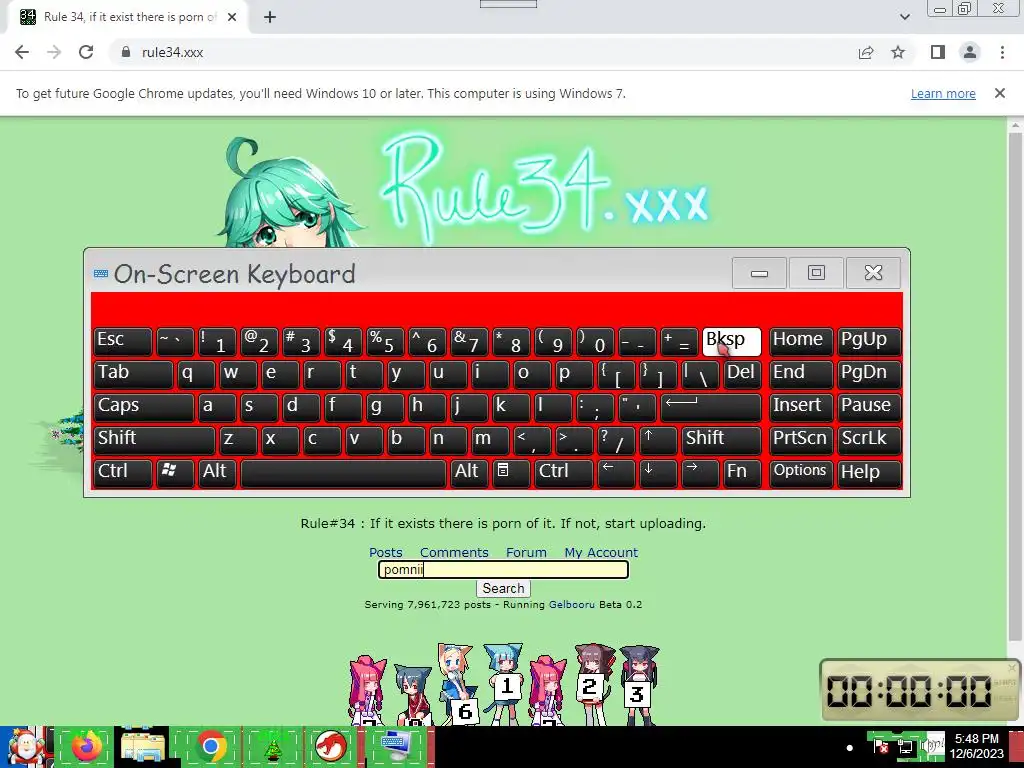Toggle the right Shift key
The width and height of the screenshot is (1024, 768).
click(x=721, y=440)
